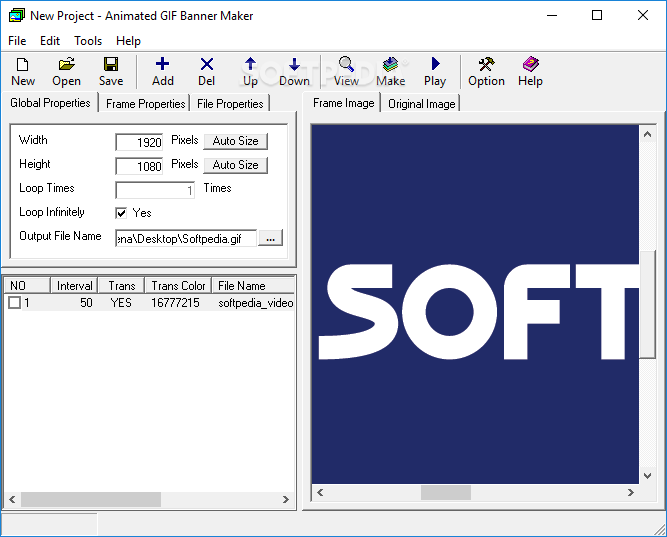Close the Animated GIF Banner Maker window

[643, 16]
